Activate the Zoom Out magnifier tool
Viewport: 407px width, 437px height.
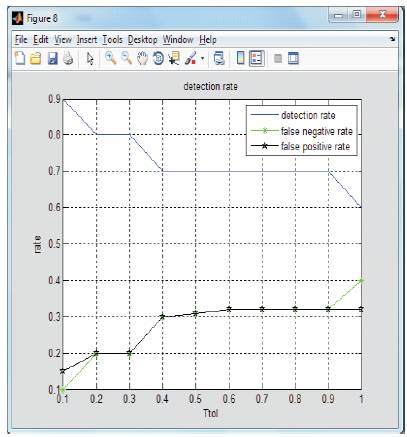[x=127, y=58]
